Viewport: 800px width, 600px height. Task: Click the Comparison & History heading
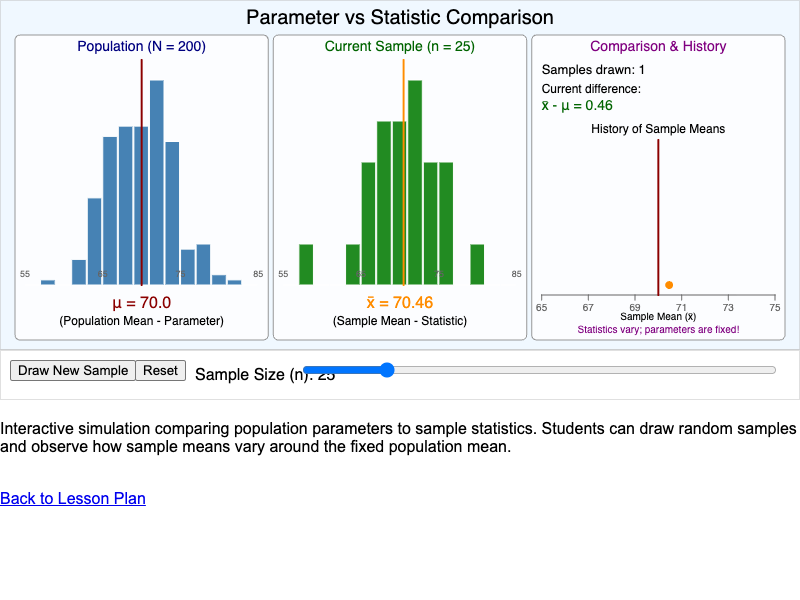[x=658, y=46]
